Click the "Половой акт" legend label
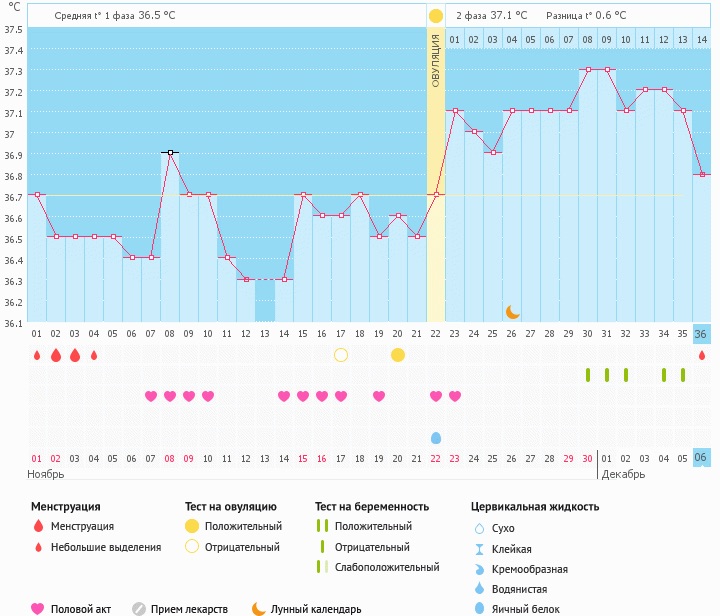The width and height of the screenshot is (720, 616). click(83, 608)
